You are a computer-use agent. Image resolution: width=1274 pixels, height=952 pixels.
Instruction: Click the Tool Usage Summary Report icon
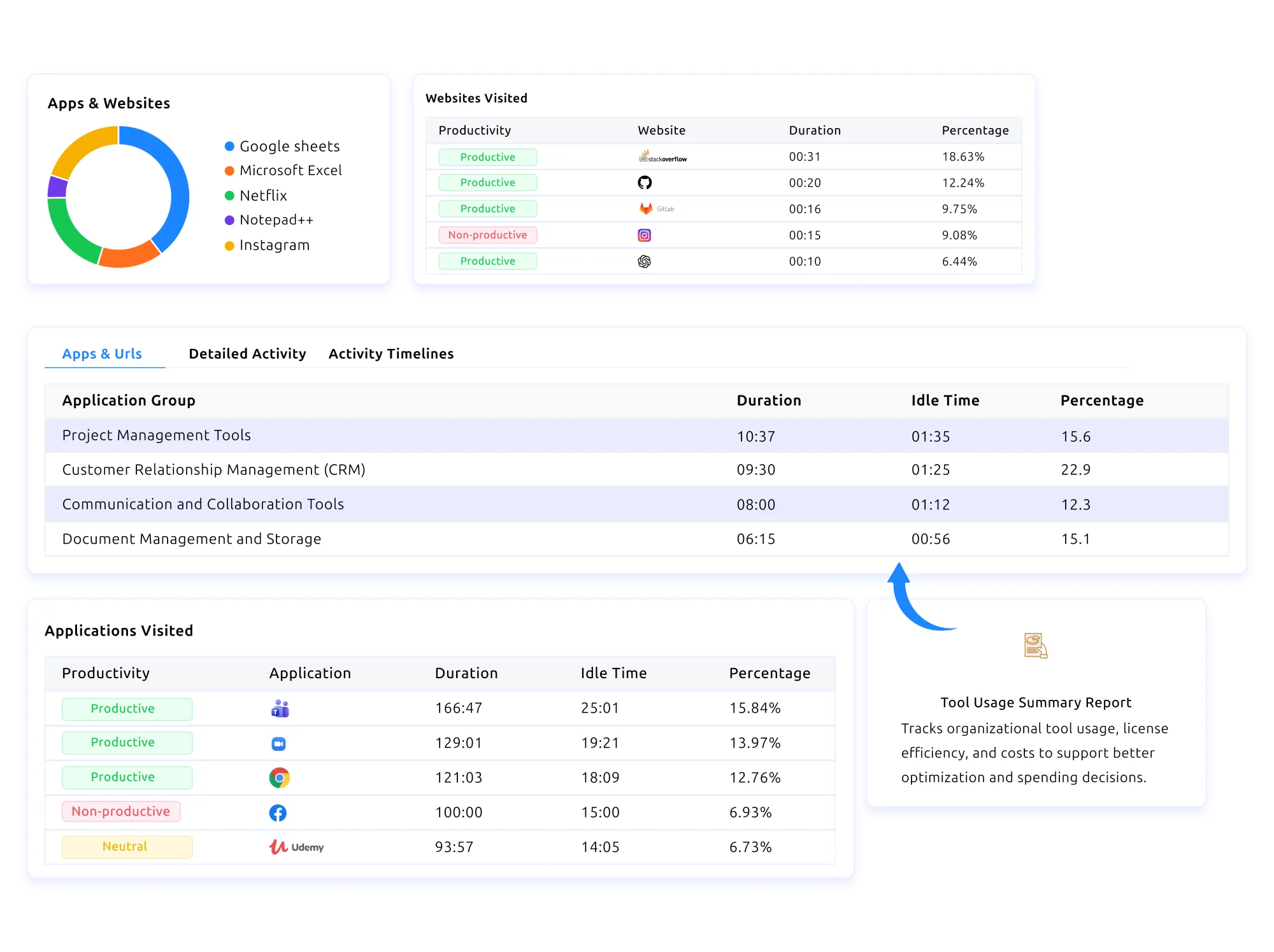click(1036, 646)
